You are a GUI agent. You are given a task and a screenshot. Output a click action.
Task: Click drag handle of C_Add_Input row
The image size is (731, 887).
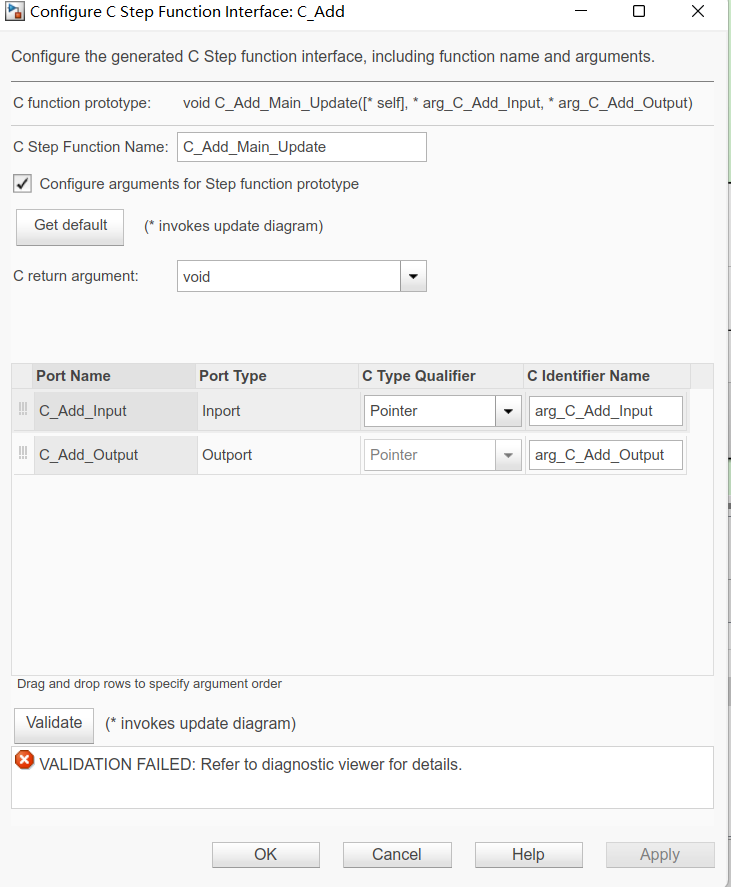pyautogui.click(x=23, y=409)
